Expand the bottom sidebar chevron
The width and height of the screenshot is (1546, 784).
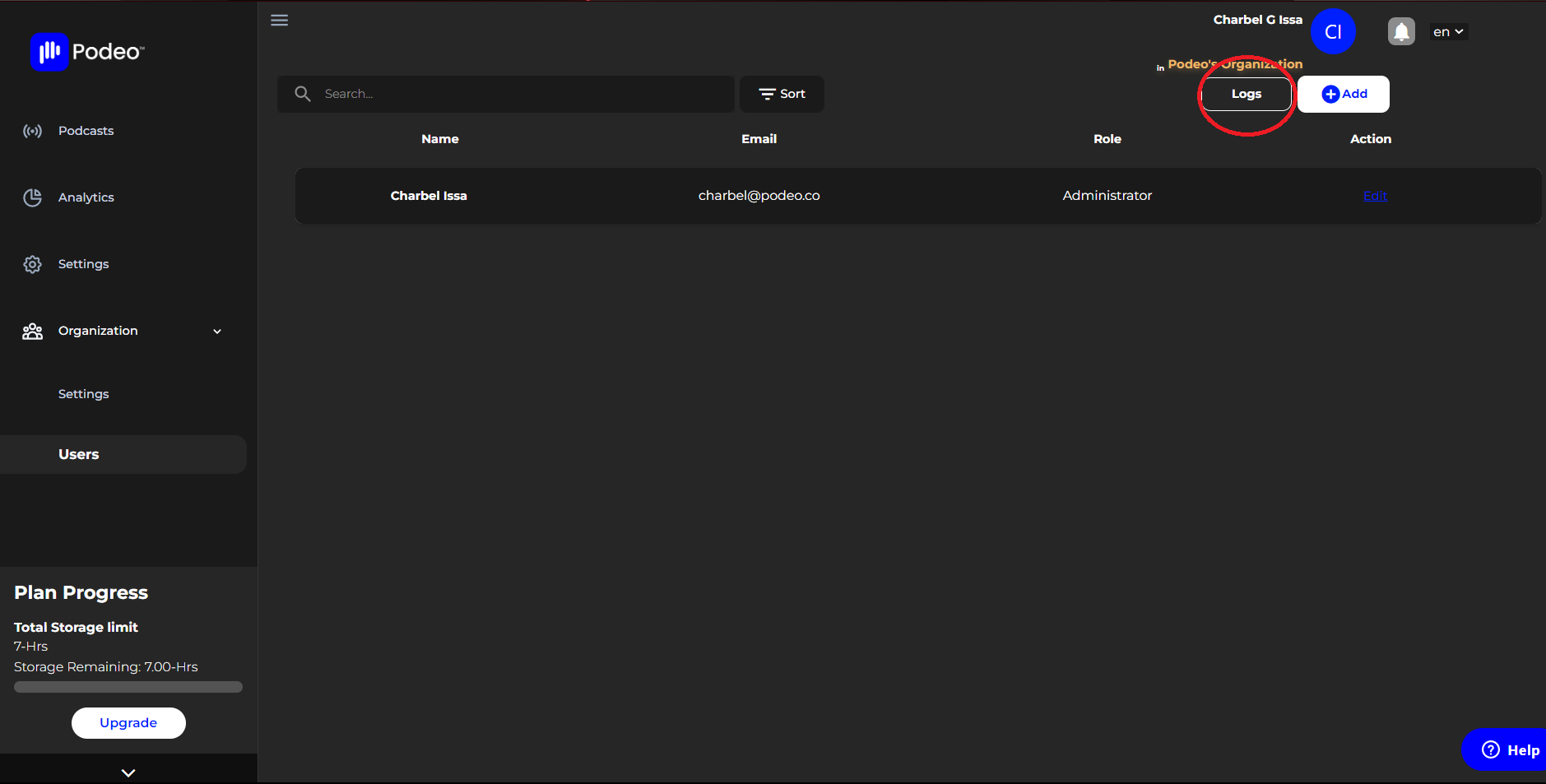pyautogui.click(x=128, y=772)
